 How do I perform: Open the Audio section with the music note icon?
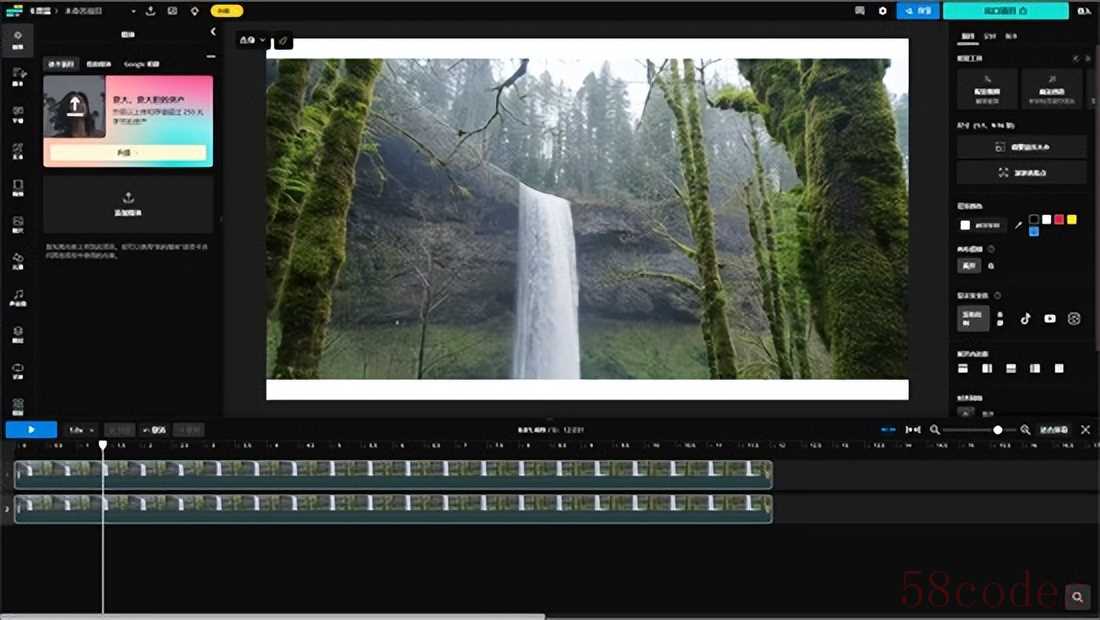click(17, 297)
